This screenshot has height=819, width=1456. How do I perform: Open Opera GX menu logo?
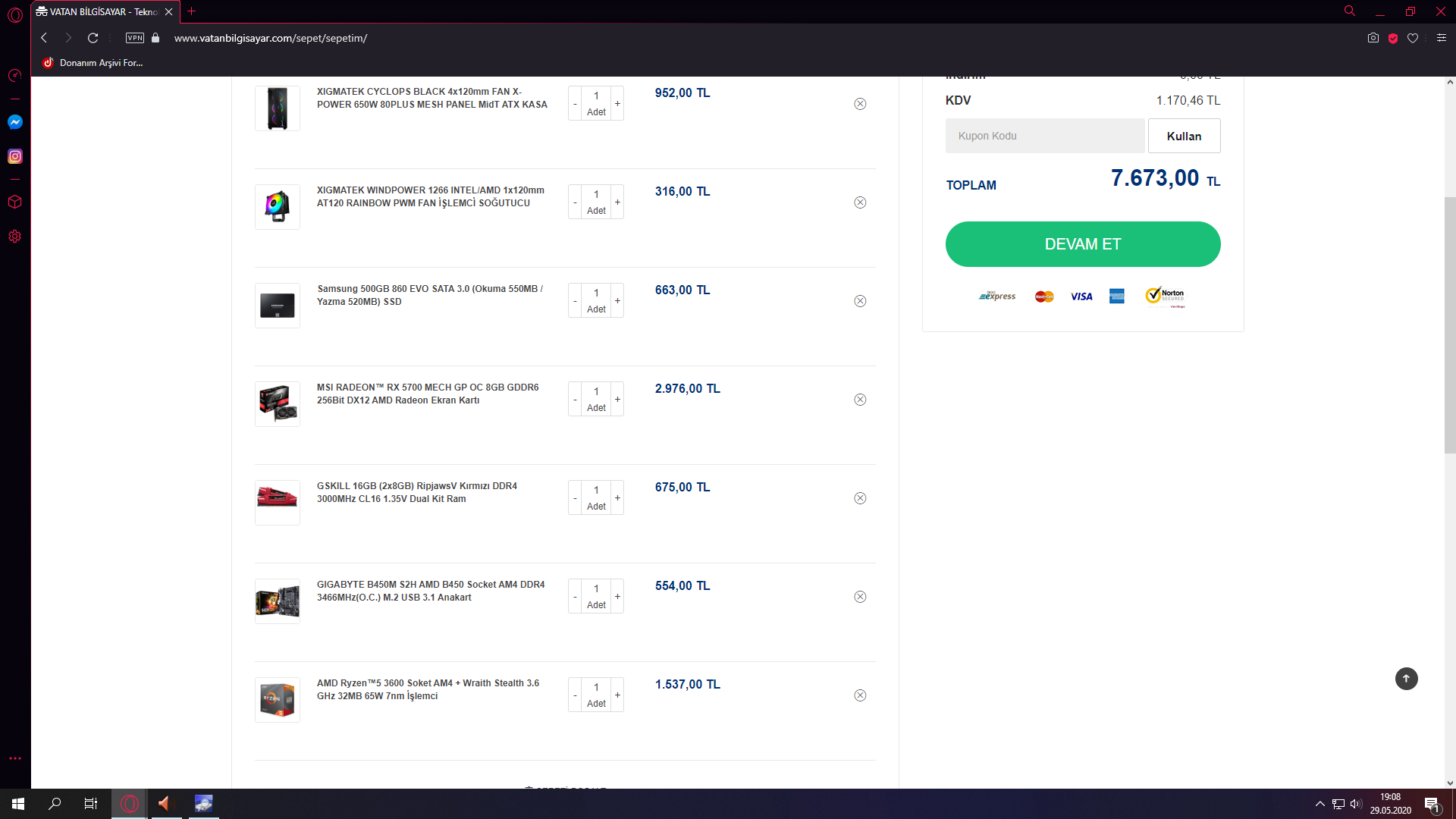click(15, 15)
